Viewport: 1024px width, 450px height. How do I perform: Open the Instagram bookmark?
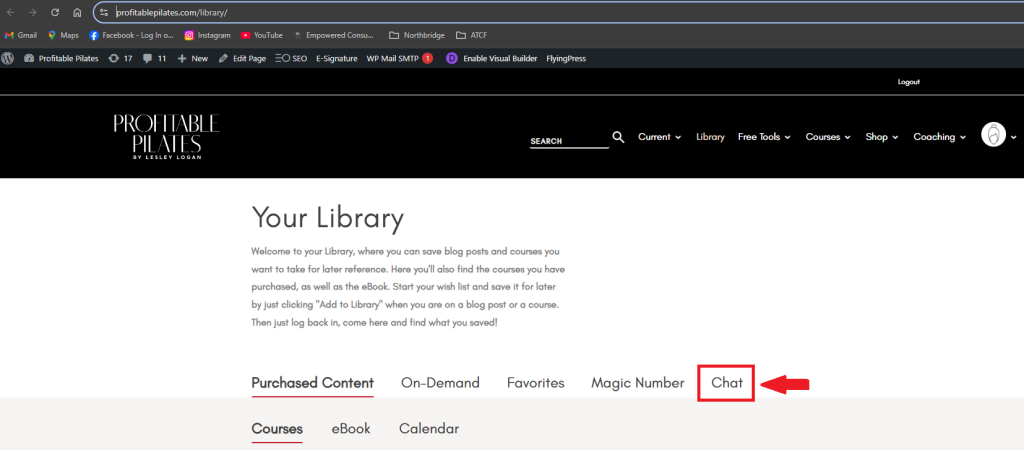[207, 35]
